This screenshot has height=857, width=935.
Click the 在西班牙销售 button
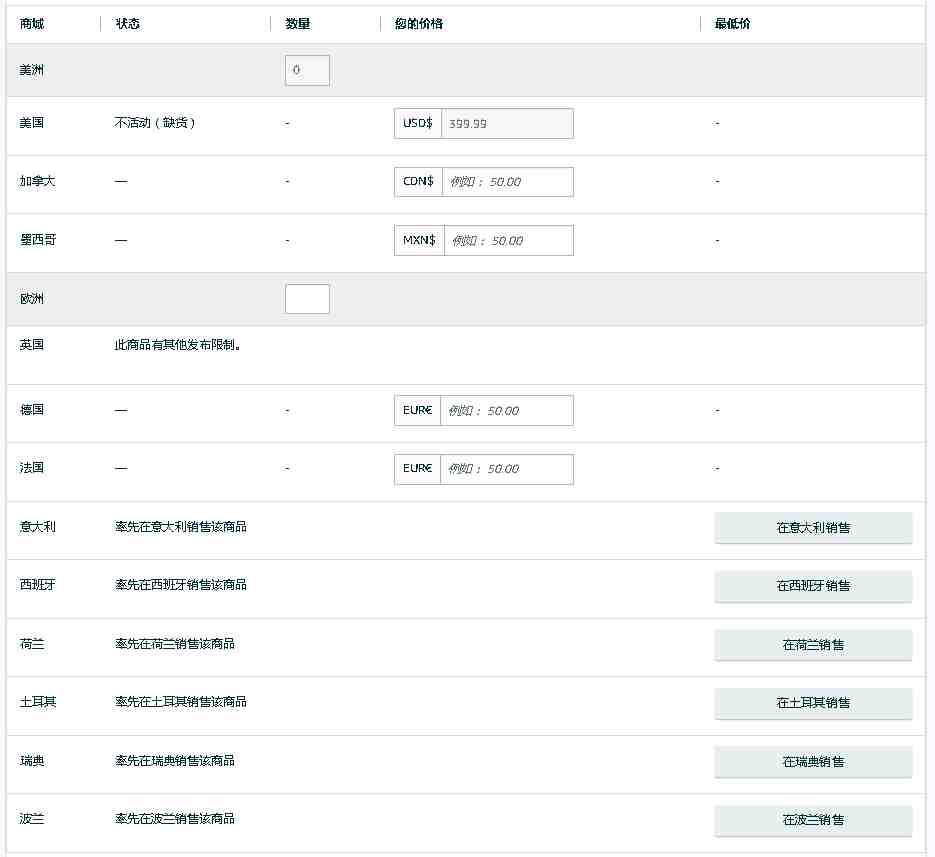[813, 586]
